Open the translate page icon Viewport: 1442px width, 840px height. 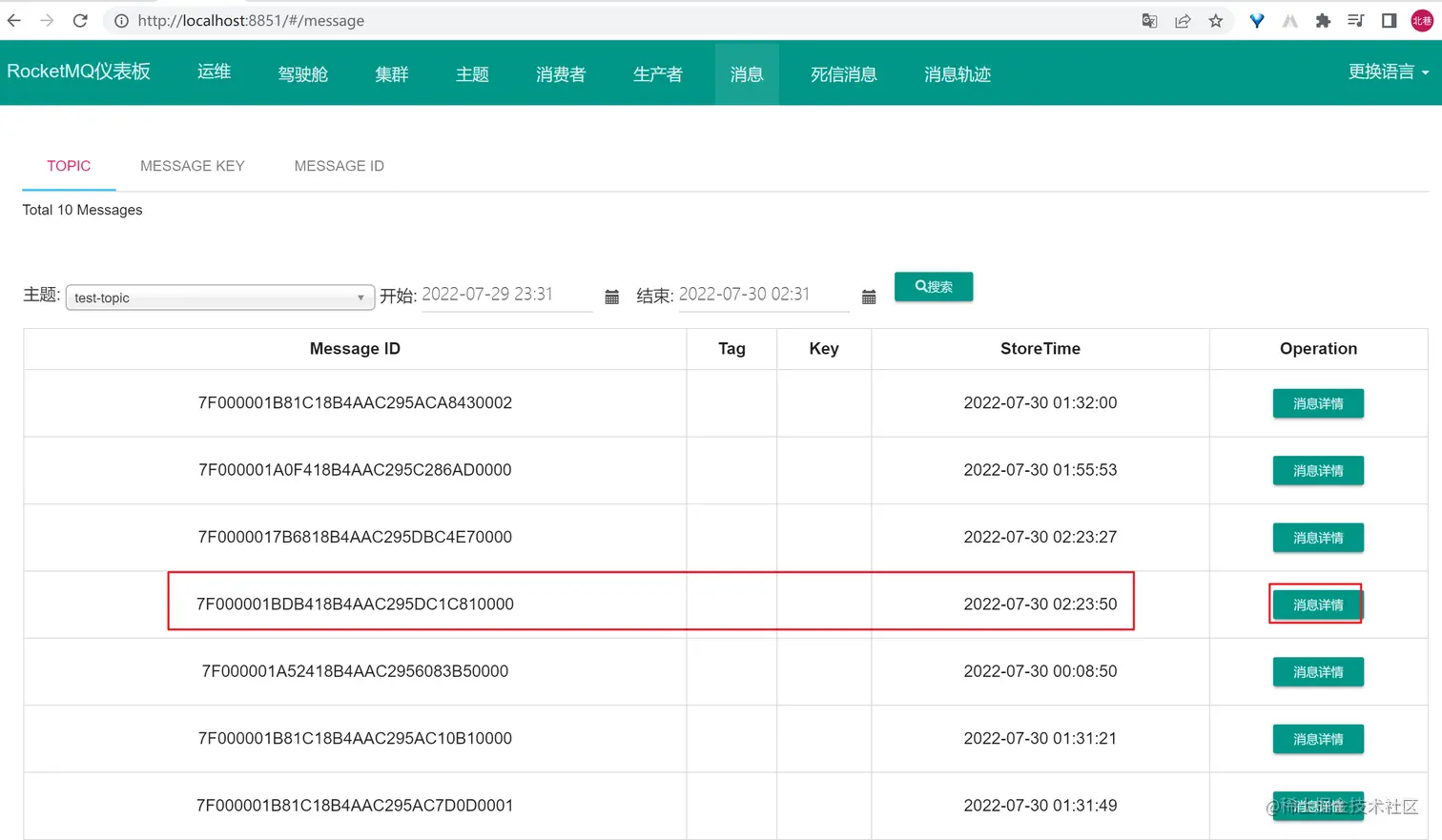click(1149, 20)
